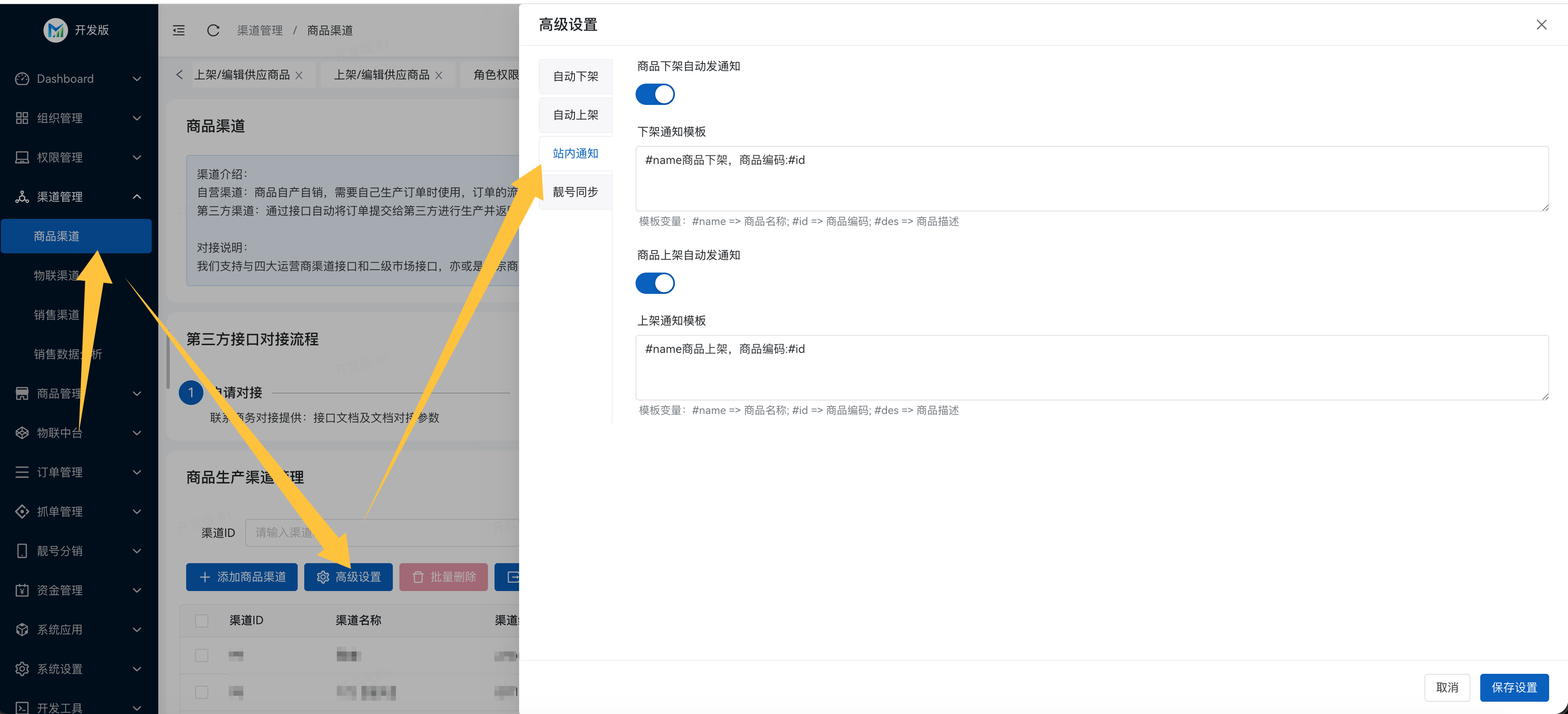The image size is (1568, 714).
Task: Click the 资金管理 sidebar icon
Action: [22, 591]
